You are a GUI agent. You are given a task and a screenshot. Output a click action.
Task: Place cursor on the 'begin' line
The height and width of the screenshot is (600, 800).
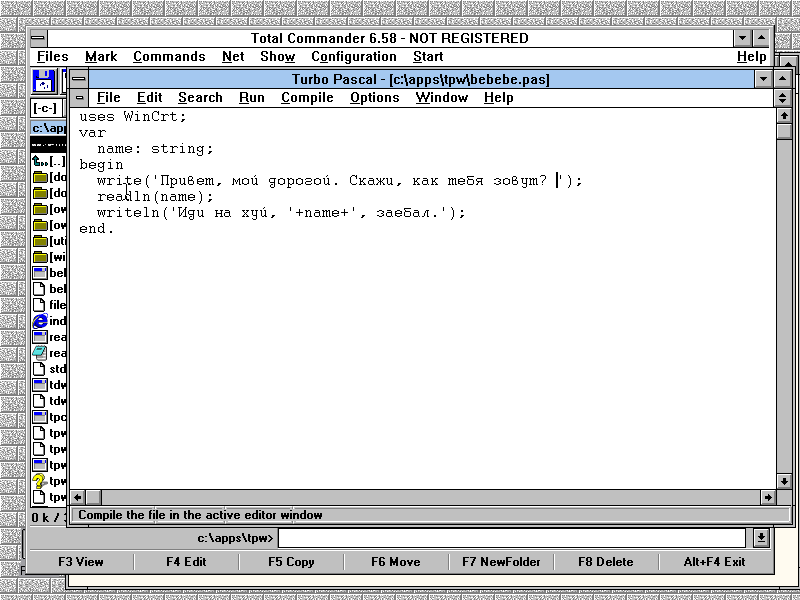[101, 165]
